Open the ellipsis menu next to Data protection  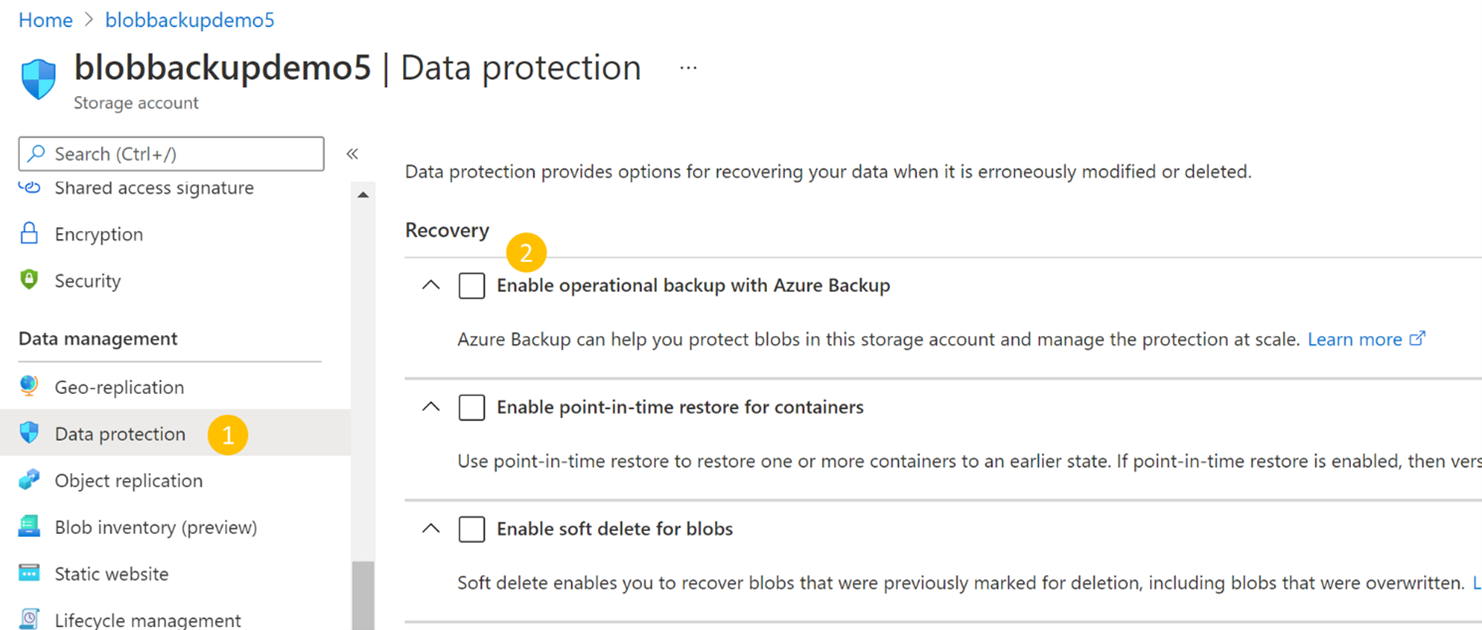coord(687,68)
